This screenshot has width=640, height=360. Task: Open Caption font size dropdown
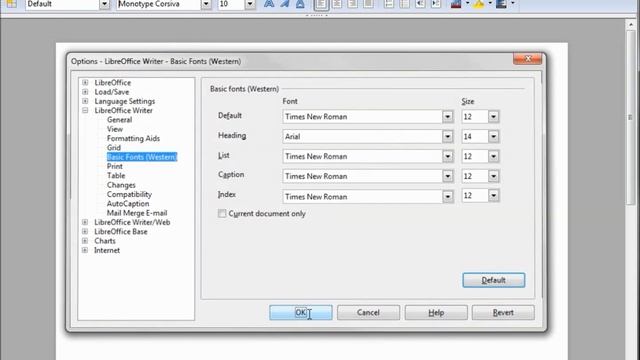[x=493, y=176]
